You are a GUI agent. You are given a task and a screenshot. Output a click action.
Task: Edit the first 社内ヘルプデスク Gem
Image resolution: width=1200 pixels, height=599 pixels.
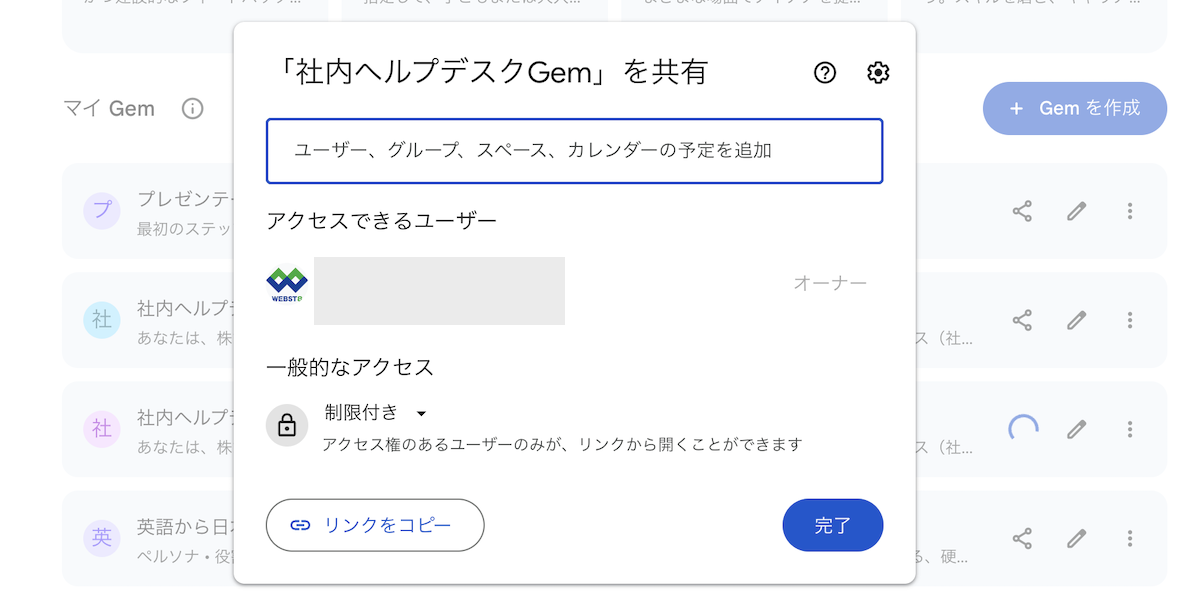coord(1076,320)
